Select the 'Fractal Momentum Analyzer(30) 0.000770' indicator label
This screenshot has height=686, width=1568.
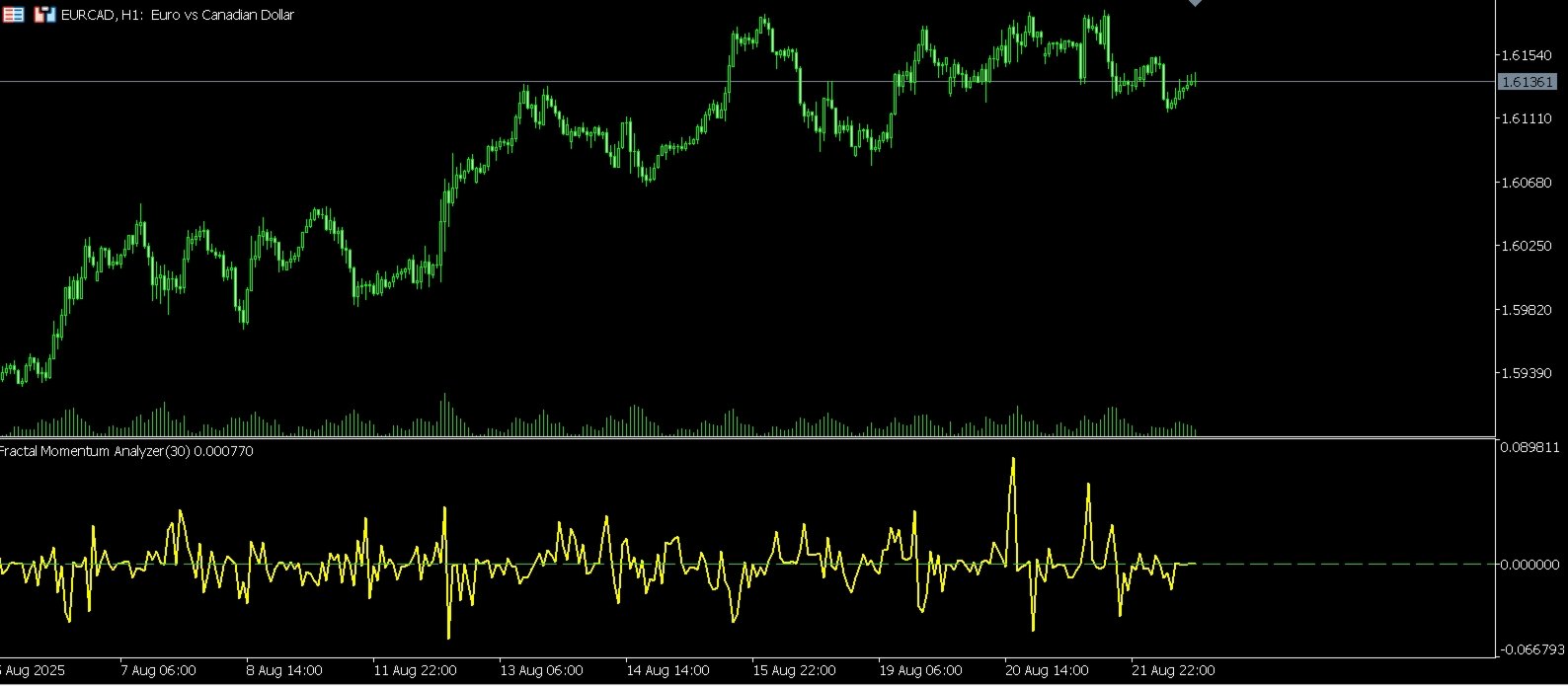coord(126,451)
